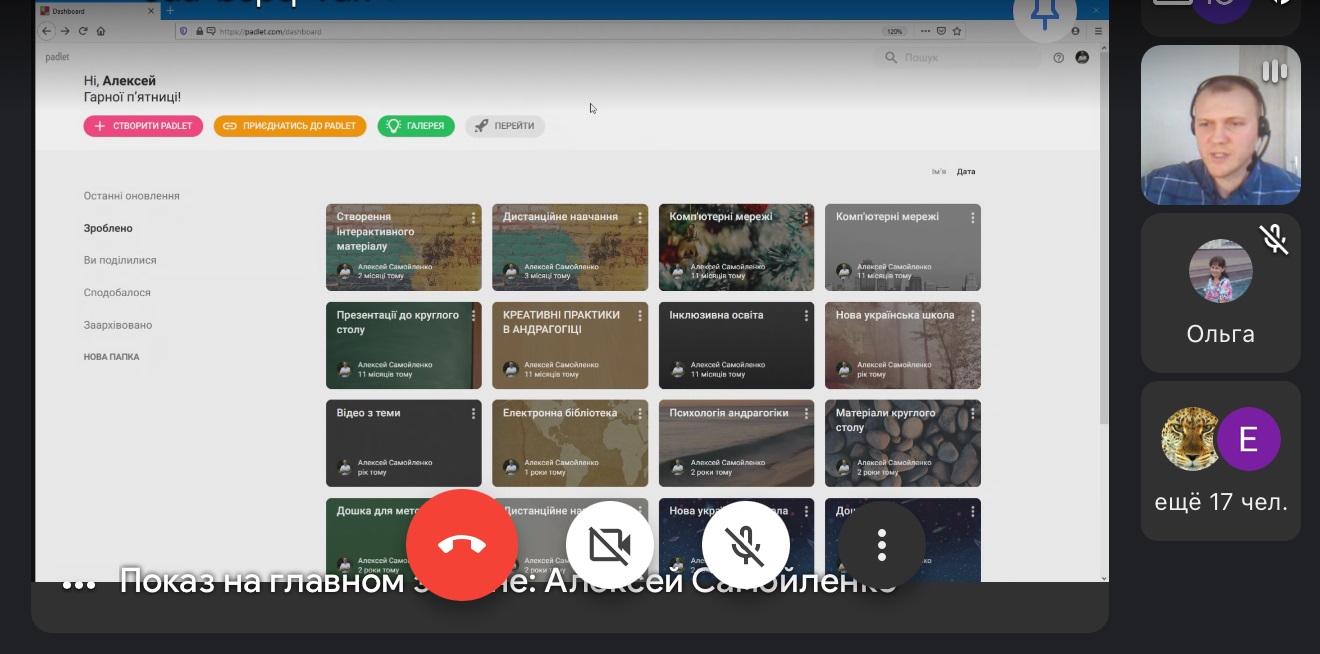This screenshot has width=1320, height=654.
Task: Click the 120% zoom indicator in the address bar
Action: pos(894,31)
